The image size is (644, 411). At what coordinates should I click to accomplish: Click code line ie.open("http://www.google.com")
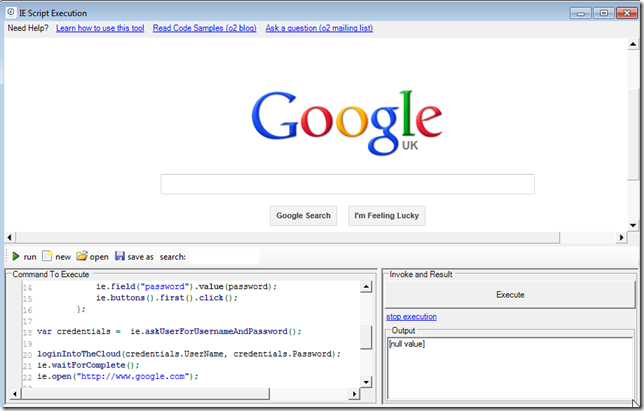(118, 376)
